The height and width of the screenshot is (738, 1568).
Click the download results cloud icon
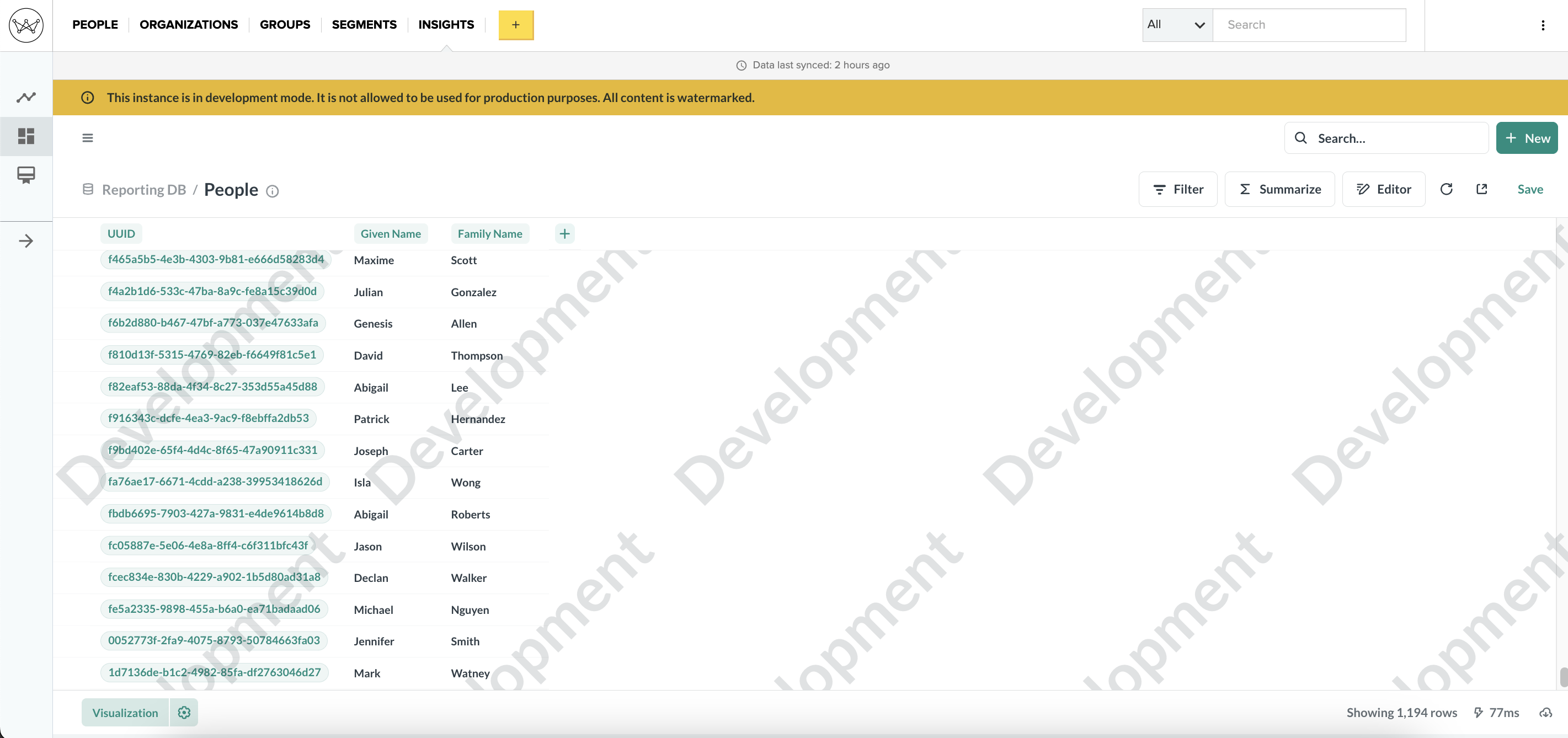1545,713
